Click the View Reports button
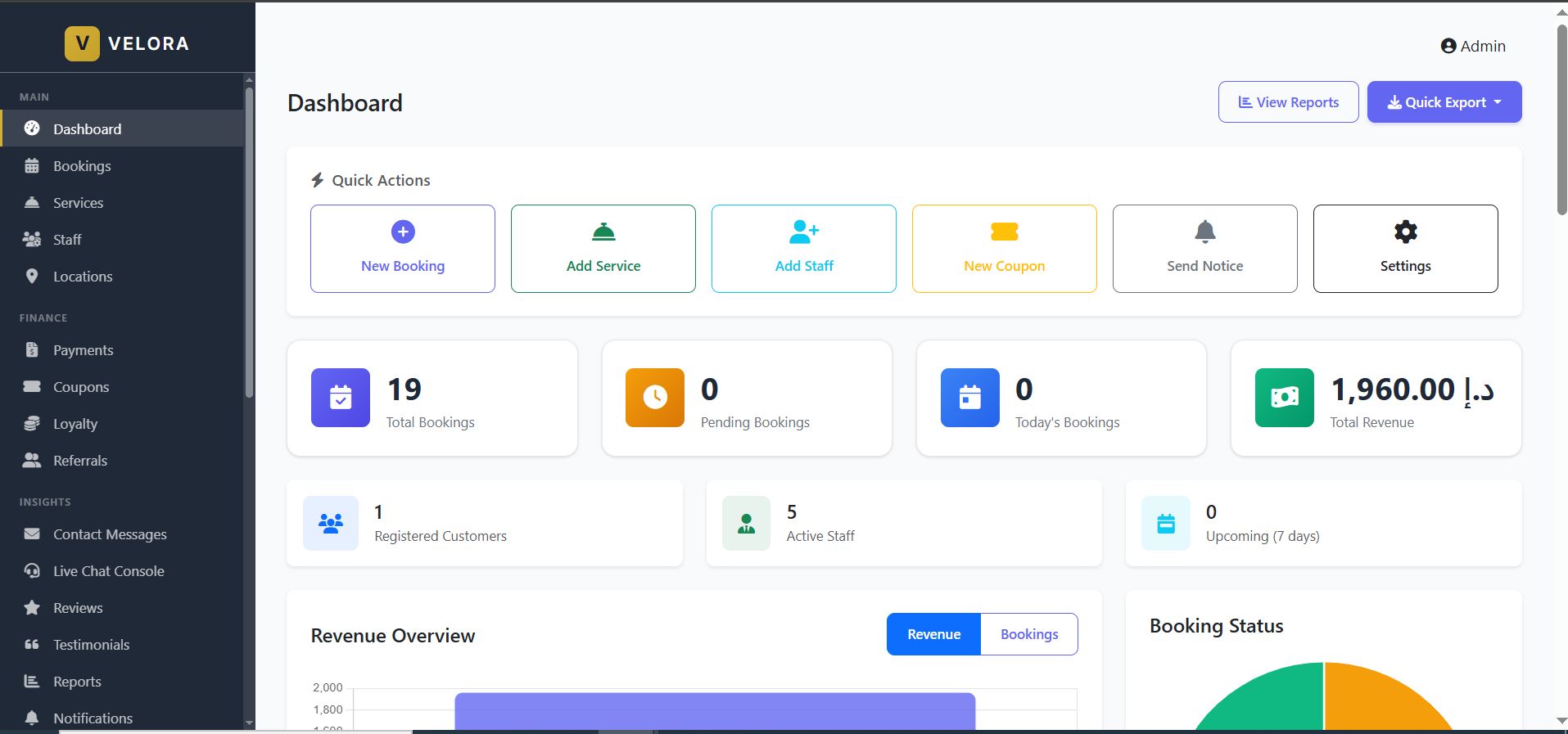Image resolution: width=1568 pixels, height=734 pixels. coord(1289,102)
